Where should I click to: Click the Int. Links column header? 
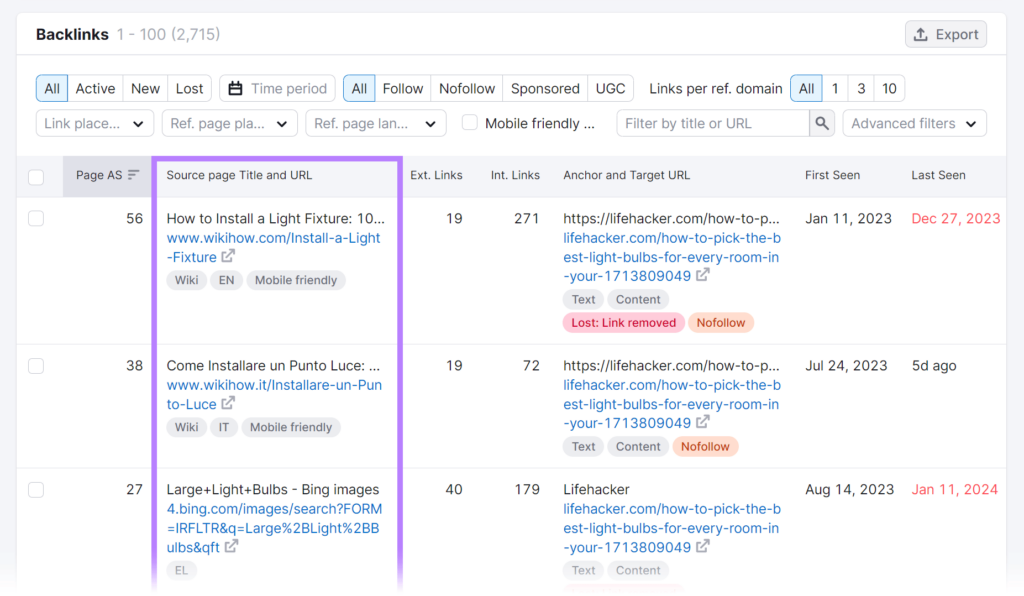click(515, 175)
